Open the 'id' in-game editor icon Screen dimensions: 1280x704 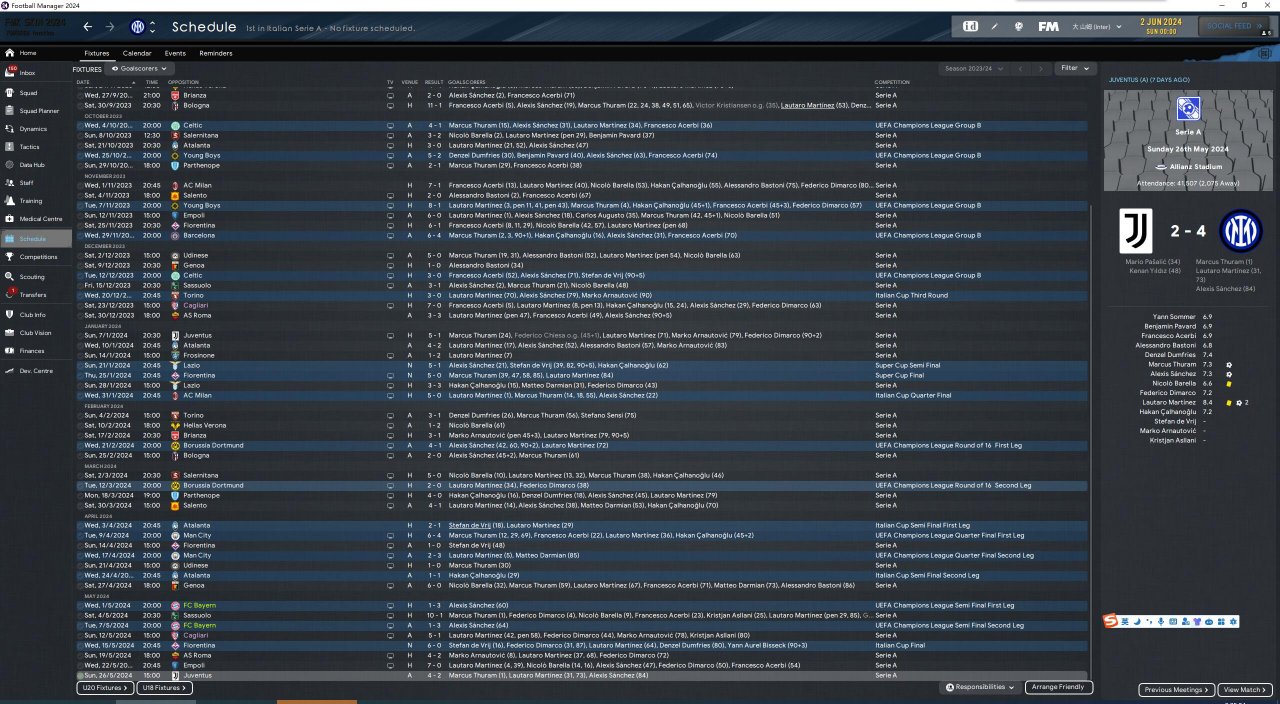click(970, 26)
